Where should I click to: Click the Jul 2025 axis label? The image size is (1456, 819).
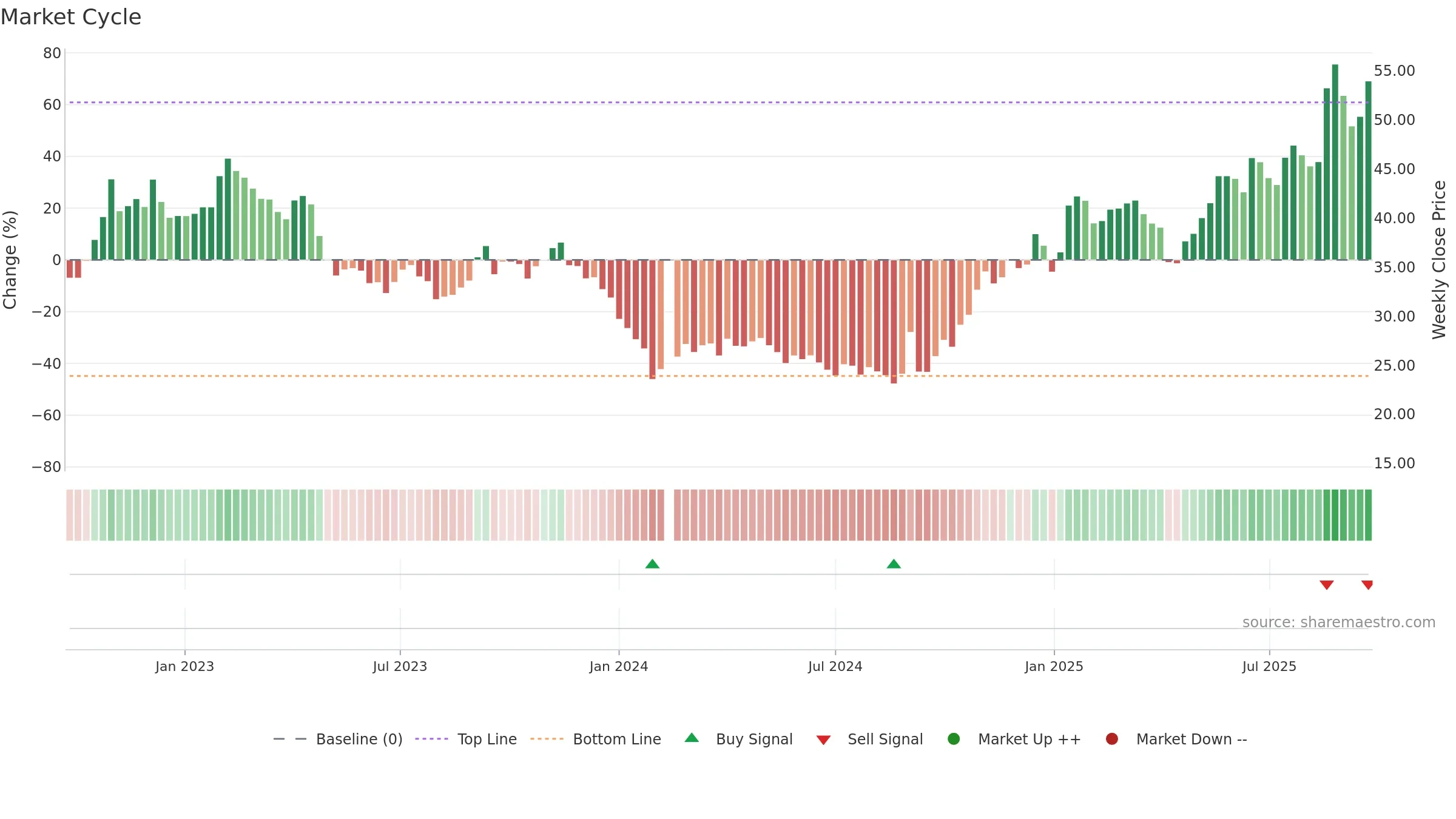click(x=1269, y=666)
